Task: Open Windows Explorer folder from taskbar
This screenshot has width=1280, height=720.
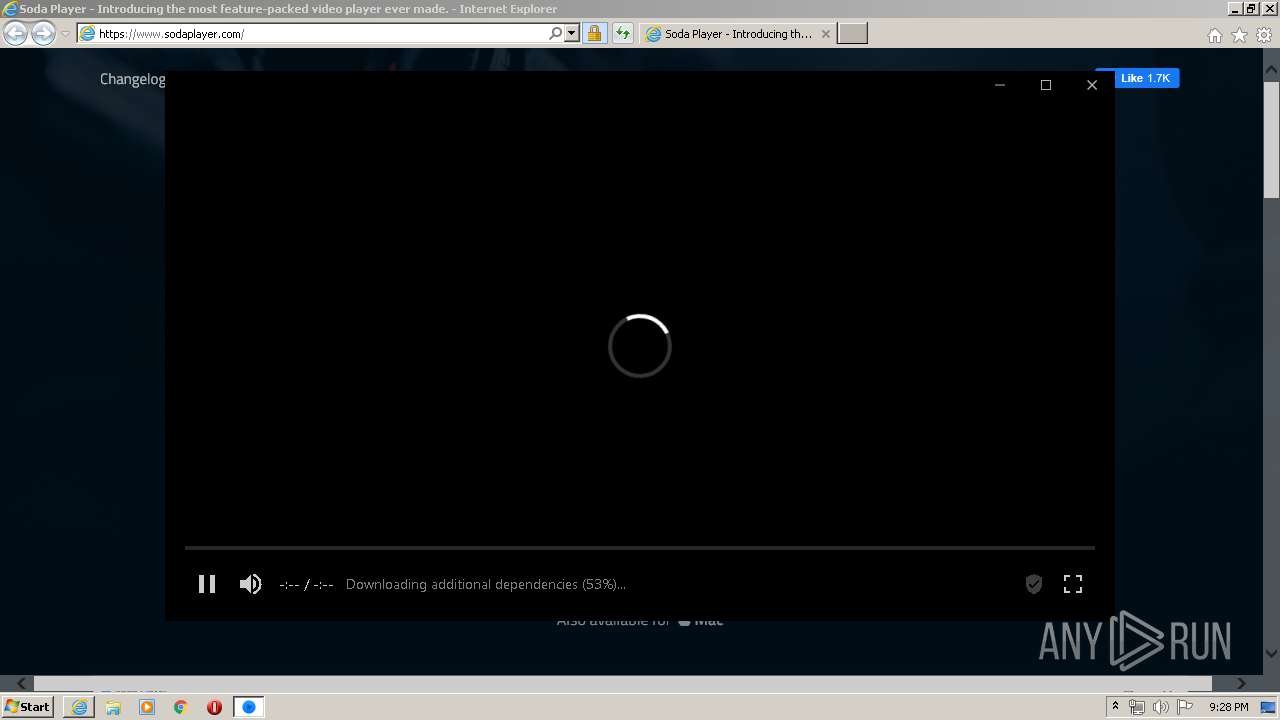Action: point(113,707)
